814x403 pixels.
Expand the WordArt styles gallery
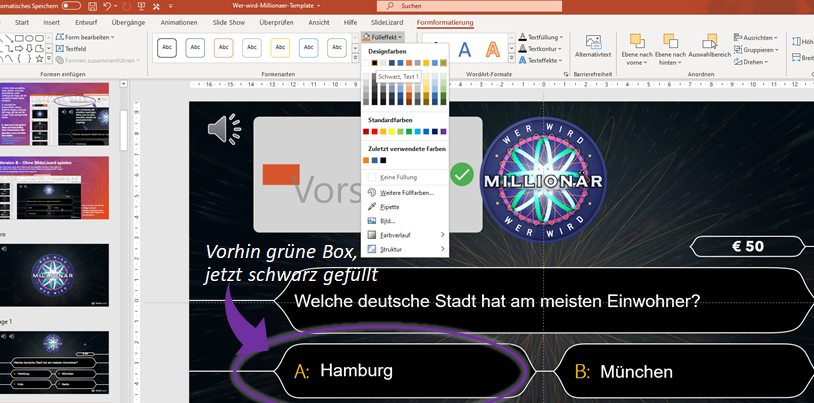(511, 60)
